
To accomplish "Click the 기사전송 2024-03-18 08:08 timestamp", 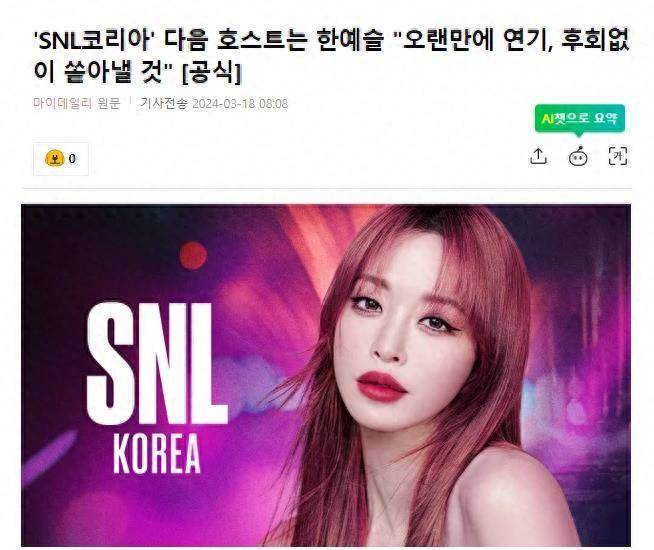I will 214,103.
